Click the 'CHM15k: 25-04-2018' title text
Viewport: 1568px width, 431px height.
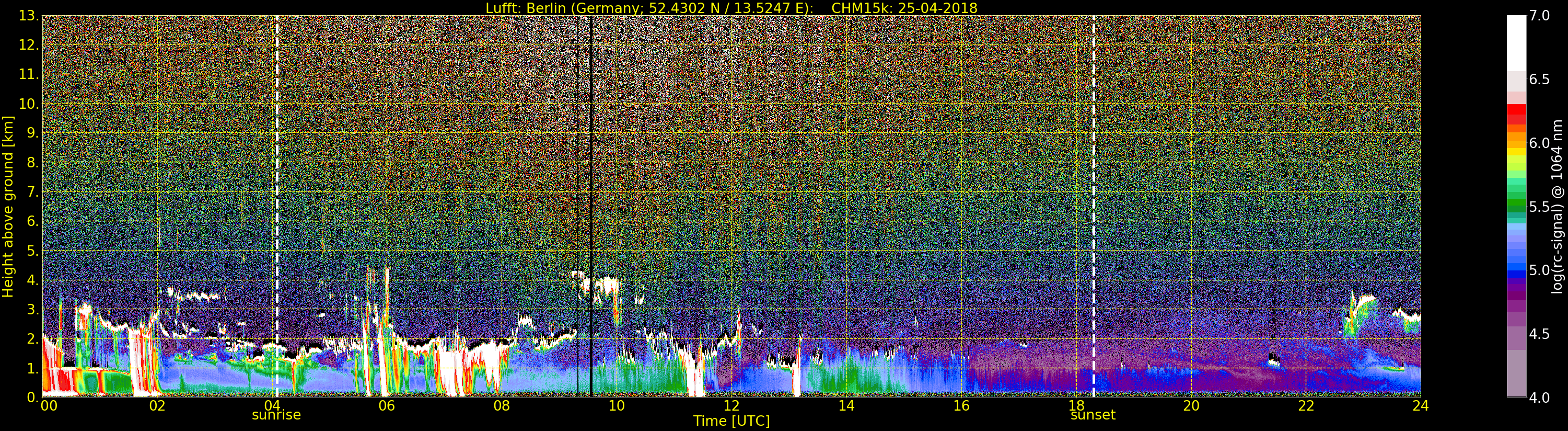(x=904, y=8)
